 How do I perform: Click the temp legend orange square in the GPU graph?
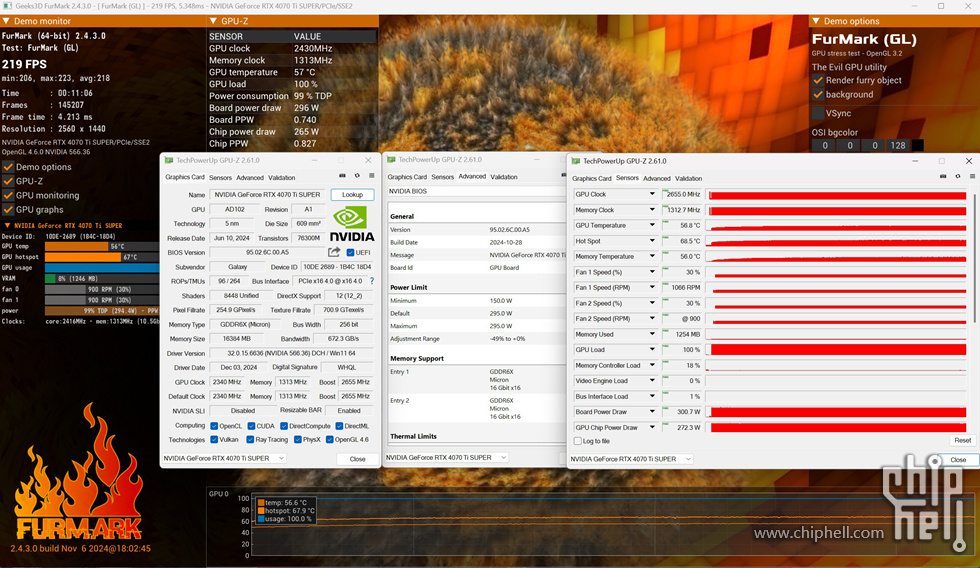261,502
